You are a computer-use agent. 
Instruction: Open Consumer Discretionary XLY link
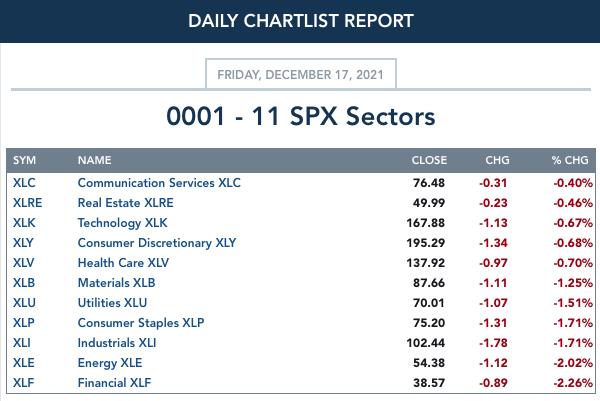(x=157, y=243)
